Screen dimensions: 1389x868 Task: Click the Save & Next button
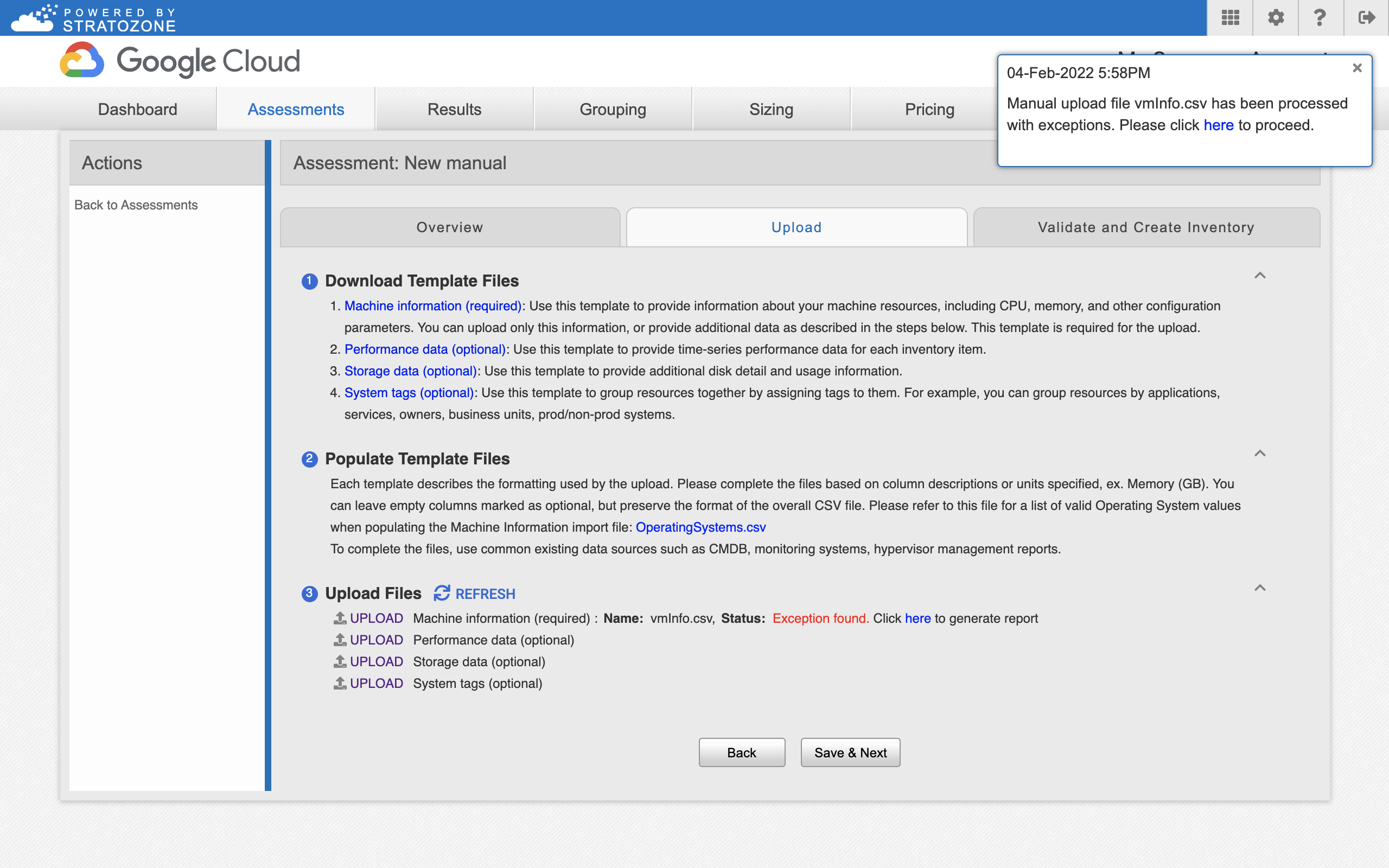[851, 753]
